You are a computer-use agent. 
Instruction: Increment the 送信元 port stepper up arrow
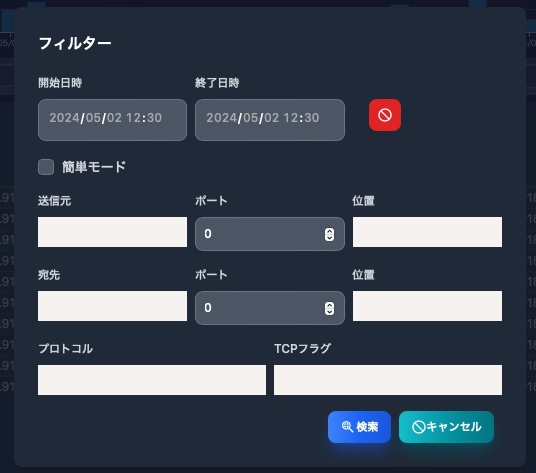[x=329, y=231]
